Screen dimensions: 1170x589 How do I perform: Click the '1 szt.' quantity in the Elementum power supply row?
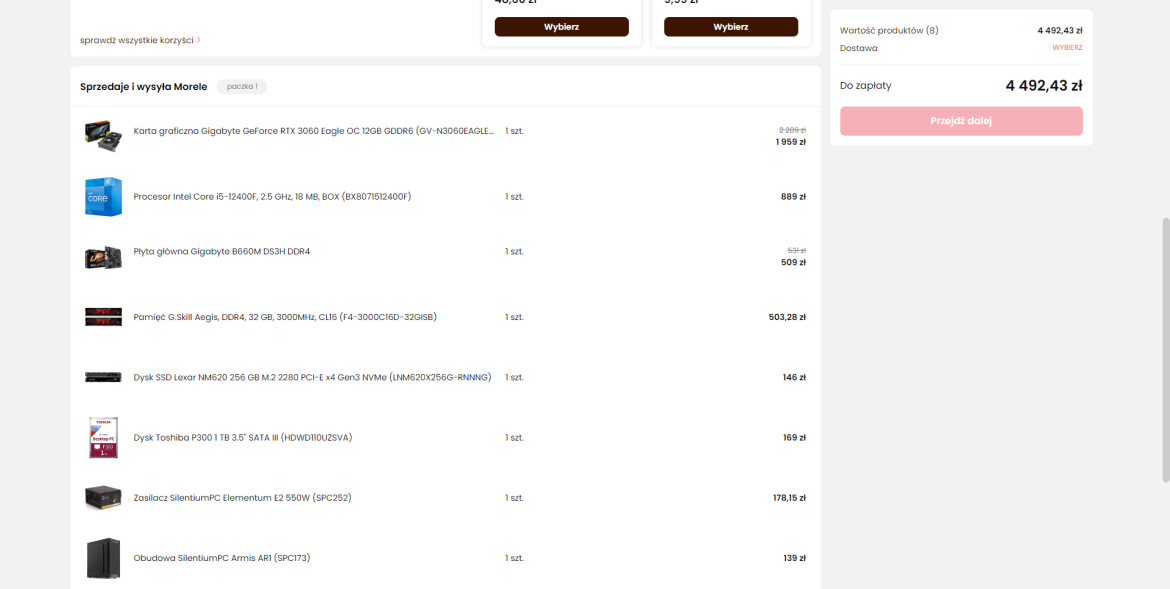(x=514, y=498)
